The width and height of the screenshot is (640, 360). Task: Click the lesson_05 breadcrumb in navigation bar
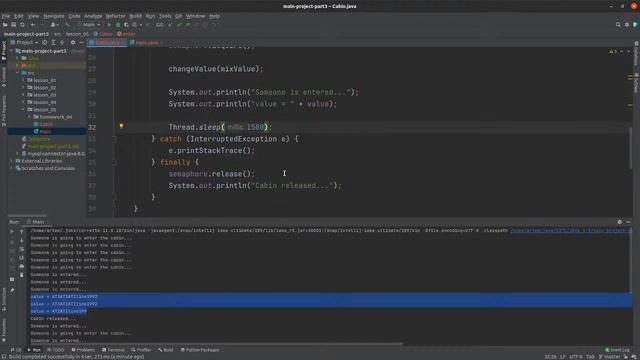pos(77,34)
